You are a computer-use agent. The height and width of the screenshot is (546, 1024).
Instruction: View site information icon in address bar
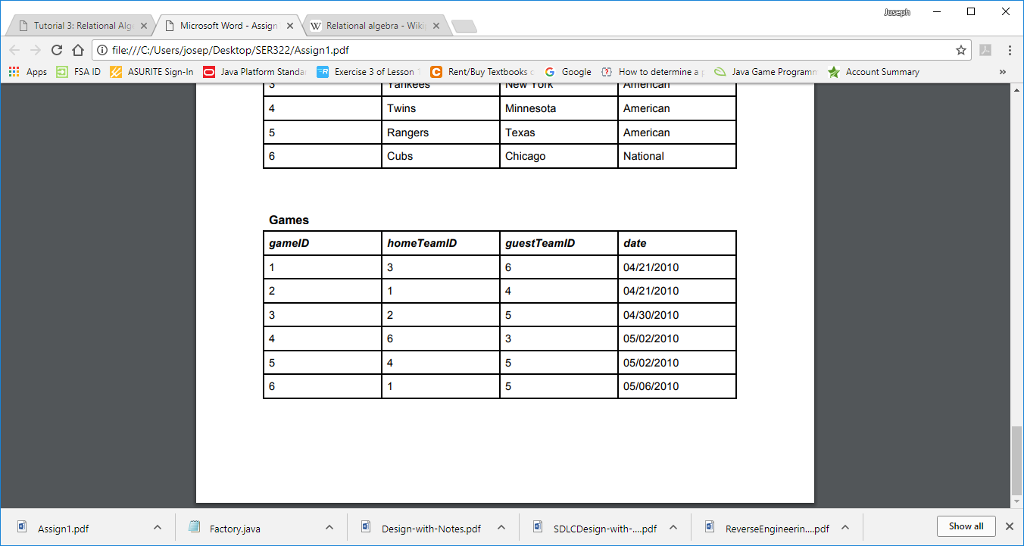tap(103, 50)
